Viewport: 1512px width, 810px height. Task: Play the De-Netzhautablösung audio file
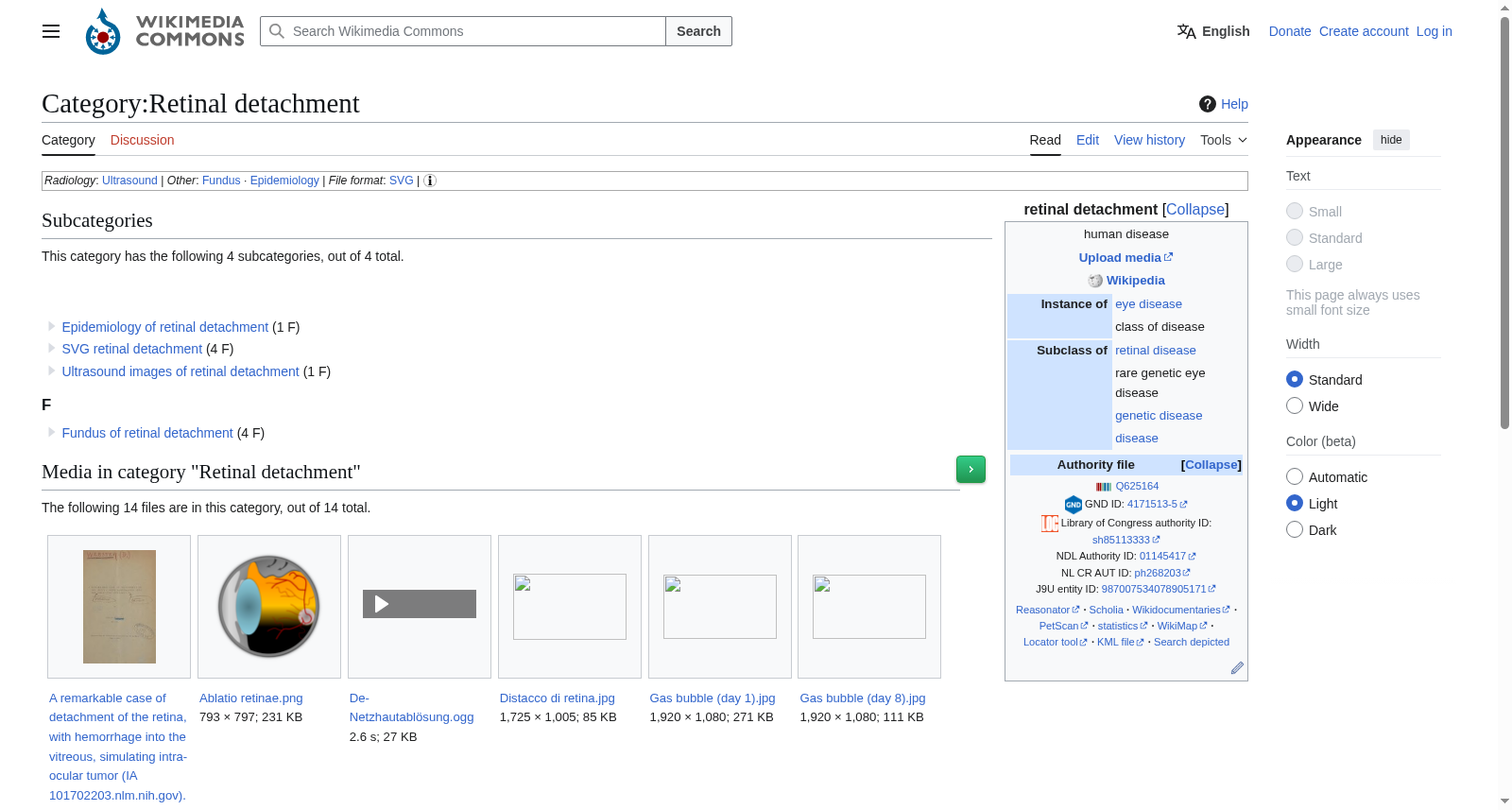381,604
